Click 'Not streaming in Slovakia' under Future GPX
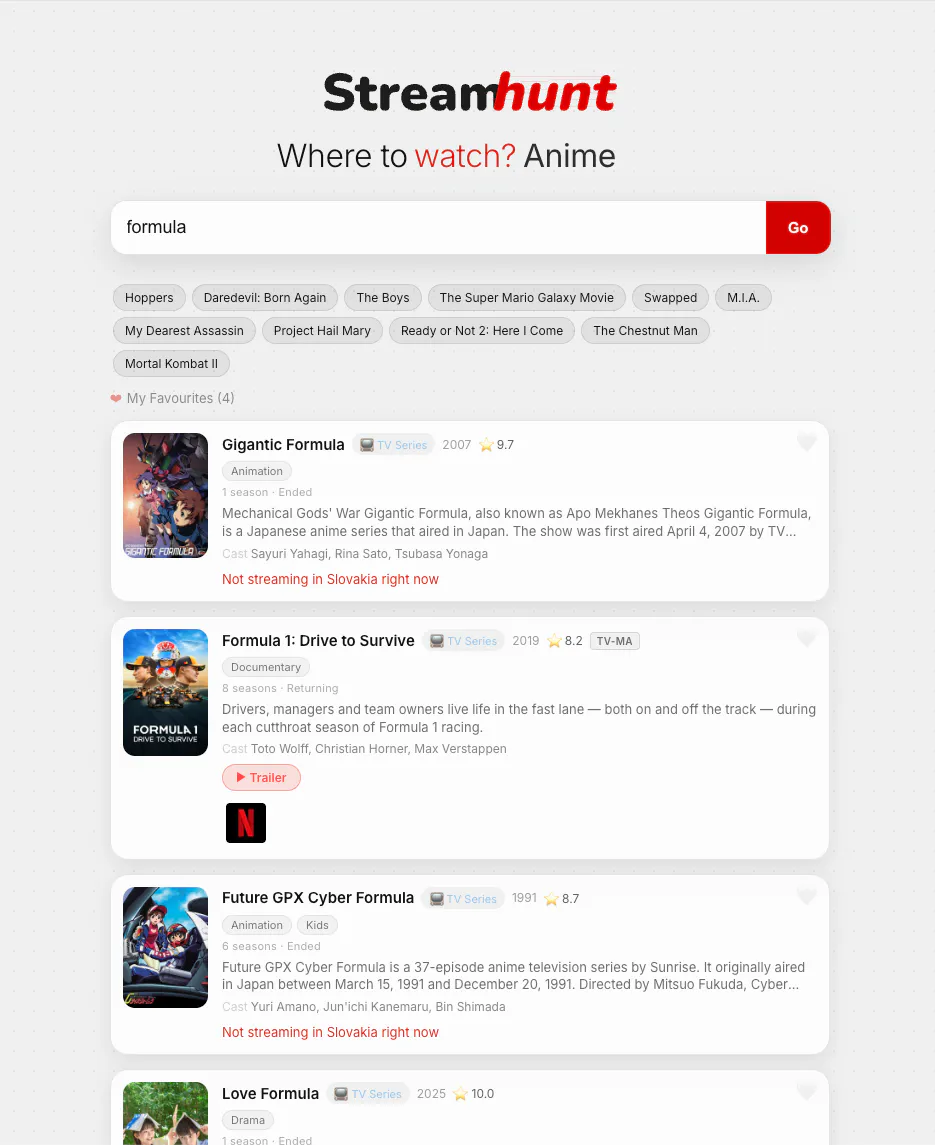 330,1032
